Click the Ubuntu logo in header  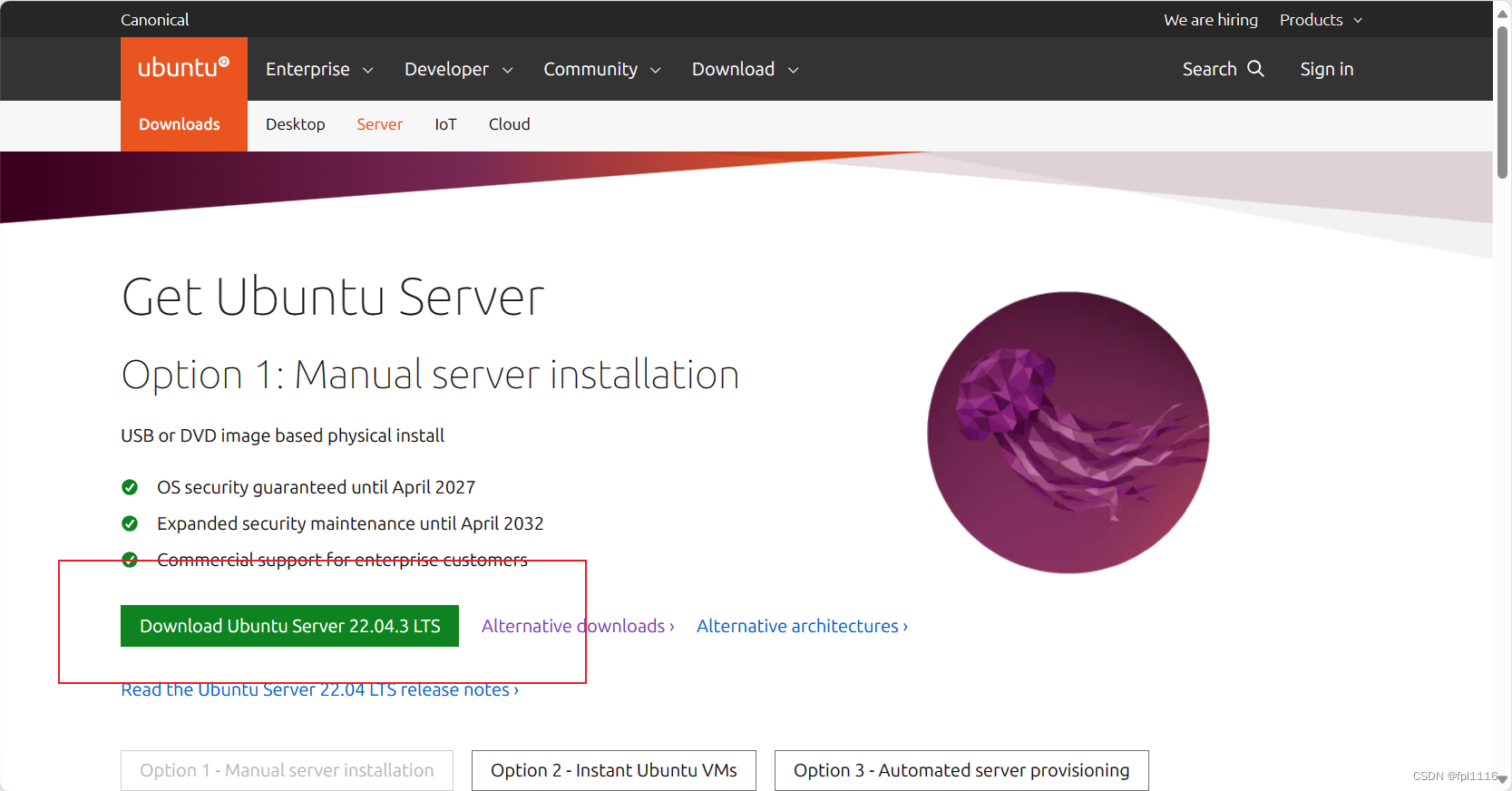tap(183, 68)
